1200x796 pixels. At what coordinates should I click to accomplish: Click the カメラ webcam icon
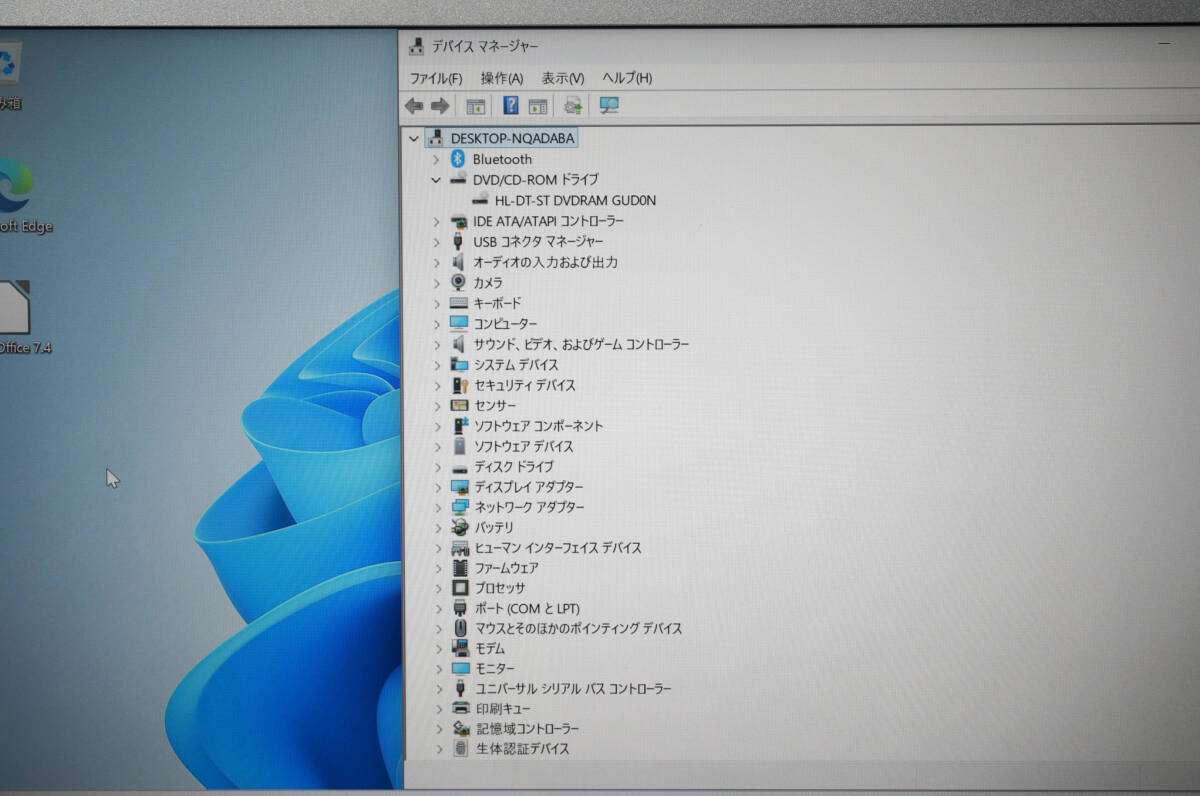click(x=458, y=283)
